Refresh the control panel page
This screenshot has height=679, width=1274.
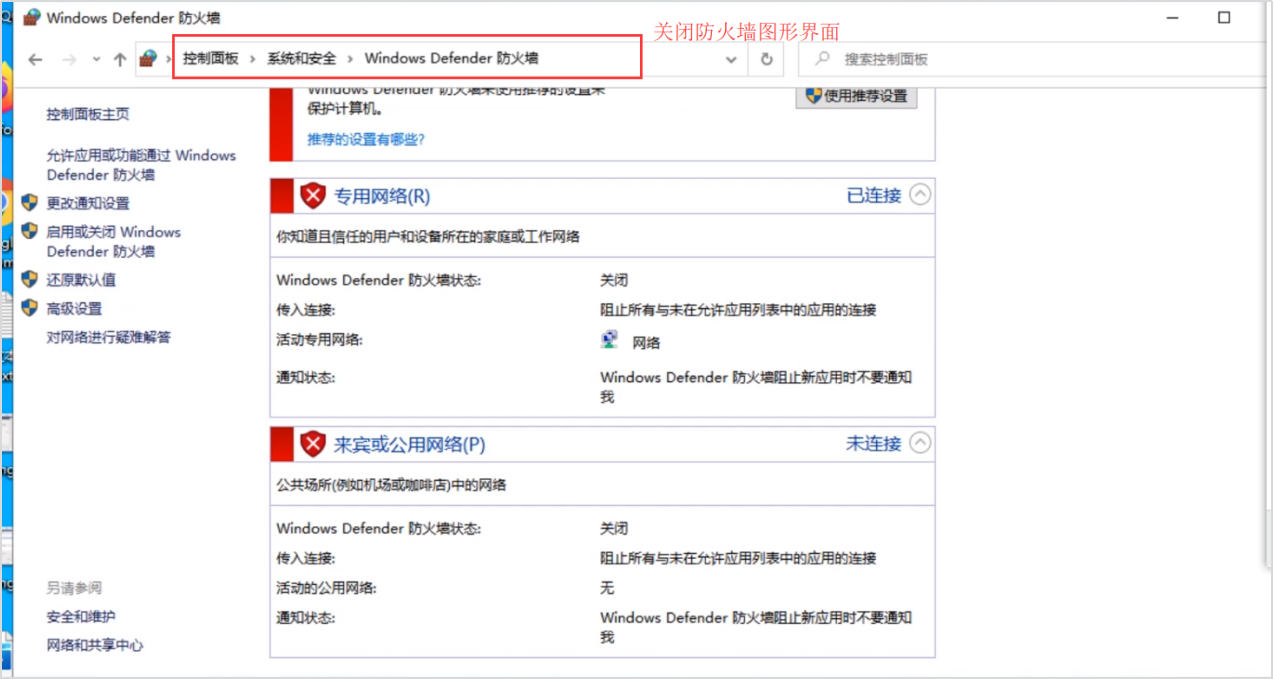tap(766, 60)
